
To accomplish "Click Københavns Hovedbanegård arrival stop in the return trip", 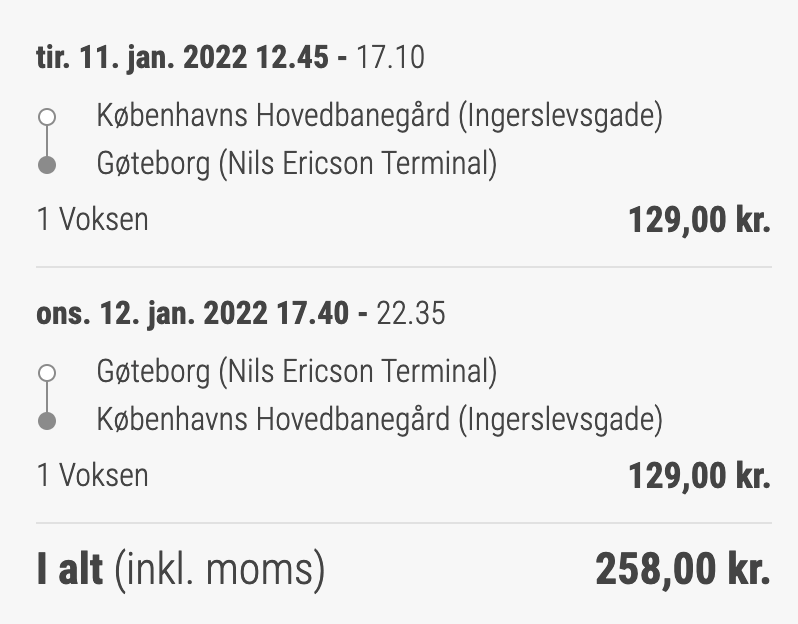I will pyautogui.click(x=380, y=420).
